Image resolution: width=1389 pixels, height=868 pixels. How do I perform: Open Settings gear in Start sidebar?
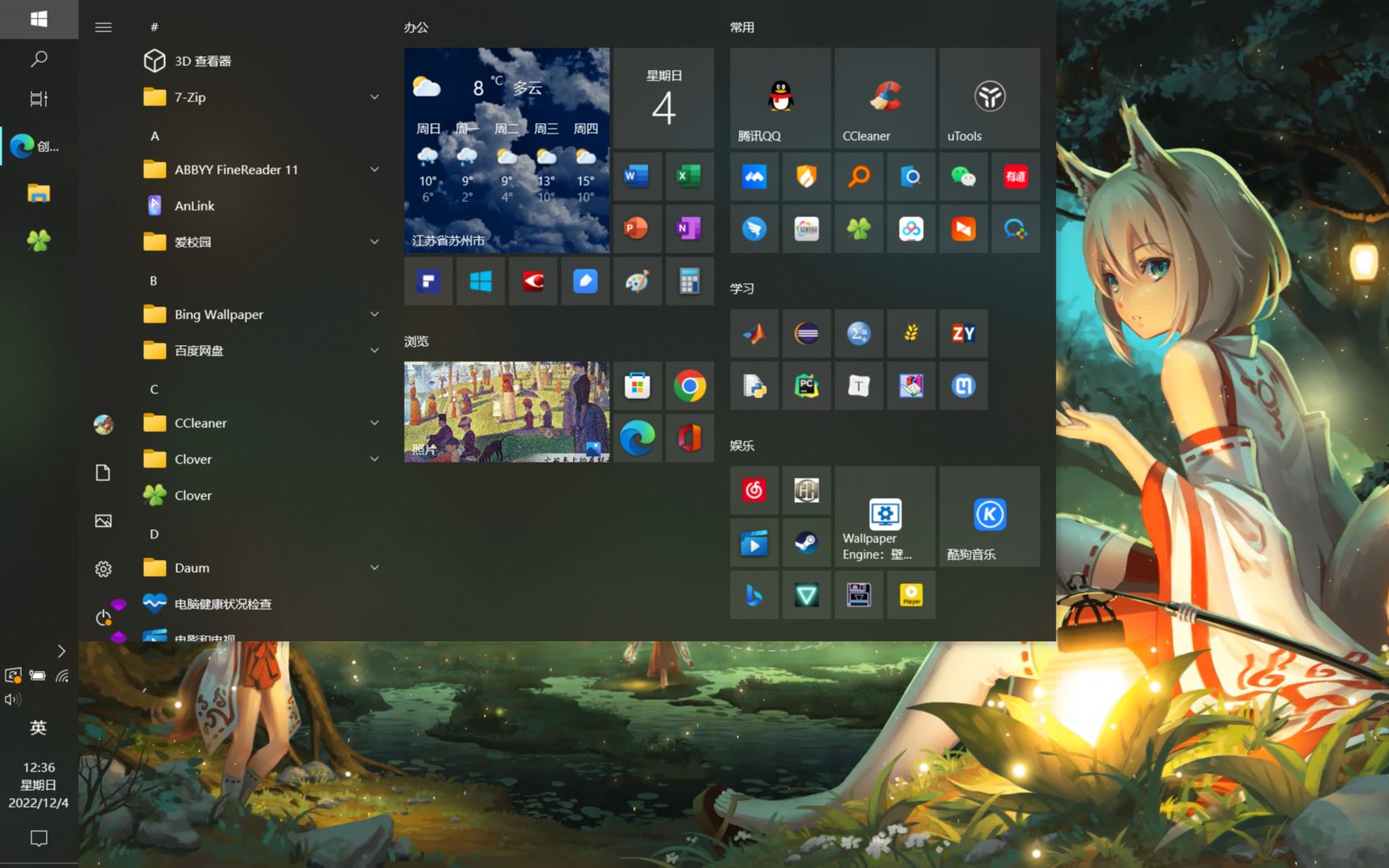pyautogui.click(x=103, y=569)
